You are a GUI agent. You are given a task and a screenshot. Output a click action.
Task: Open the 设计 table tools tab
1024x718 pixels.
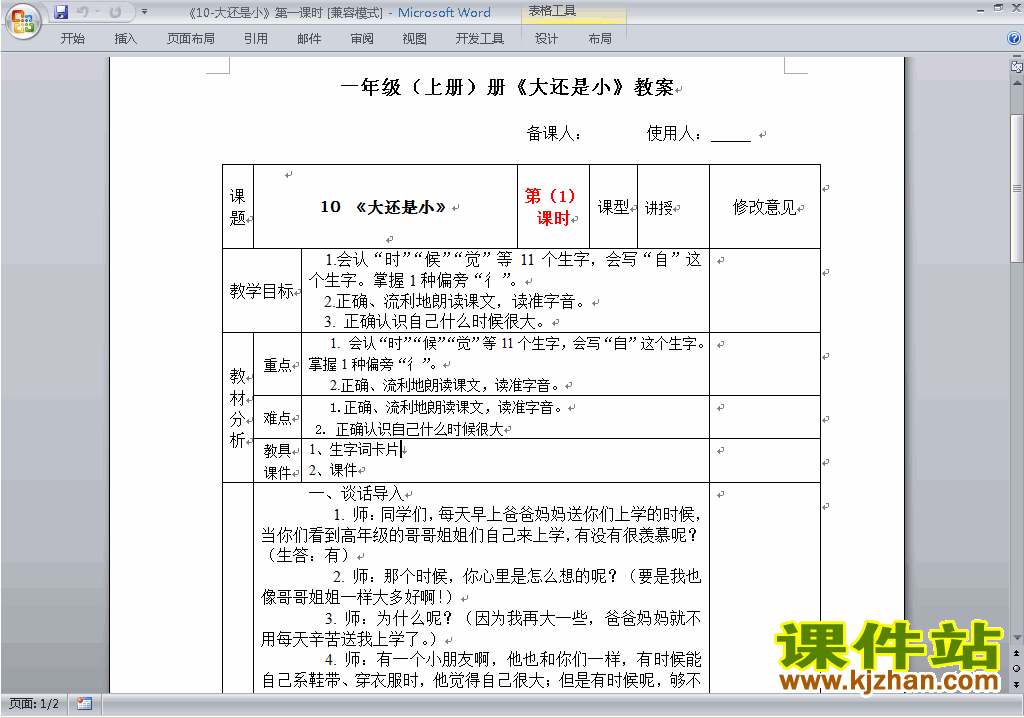click(546, 39)
